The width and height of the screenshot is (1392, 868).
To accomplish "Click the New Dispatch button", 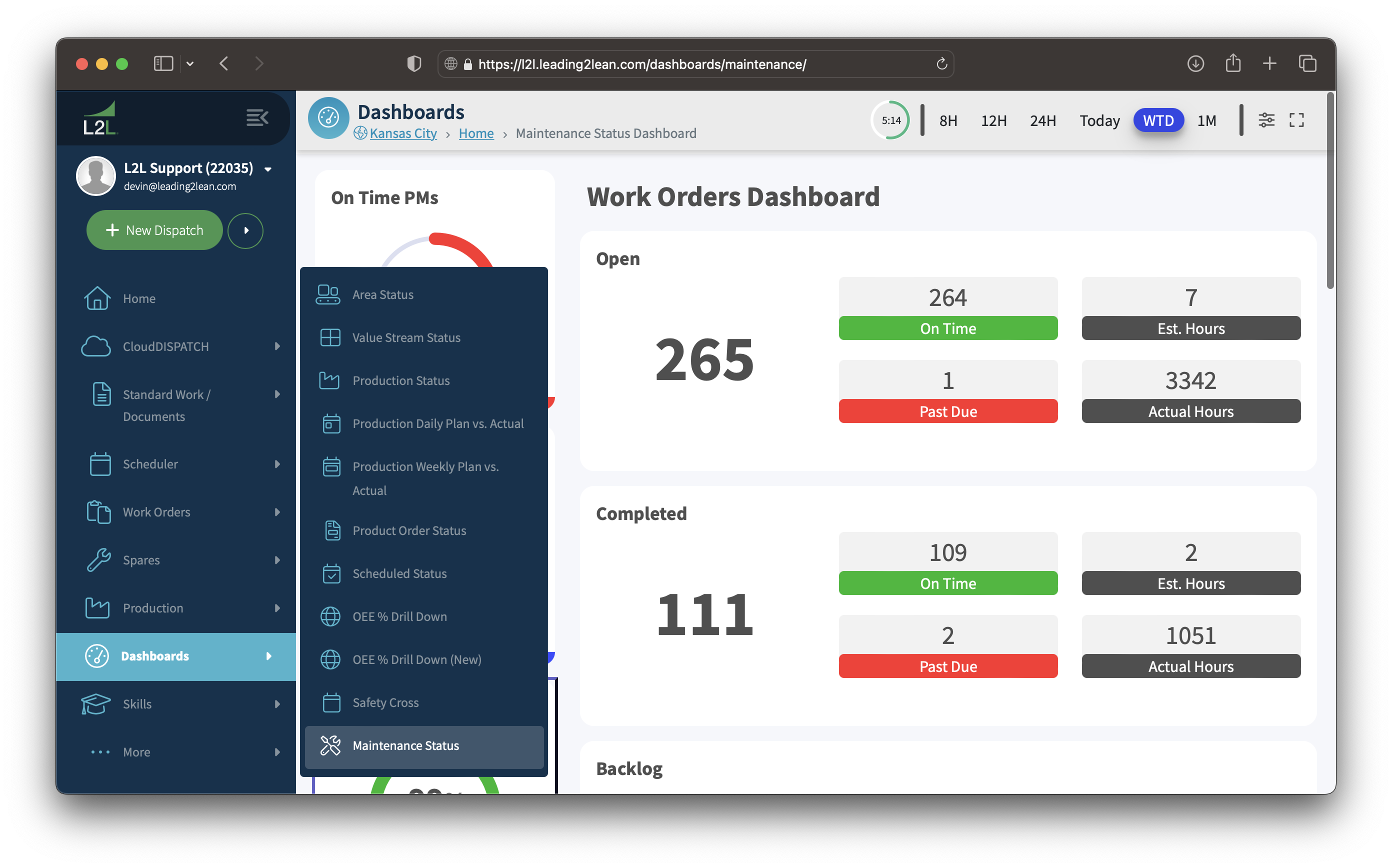I will (154, 229).
